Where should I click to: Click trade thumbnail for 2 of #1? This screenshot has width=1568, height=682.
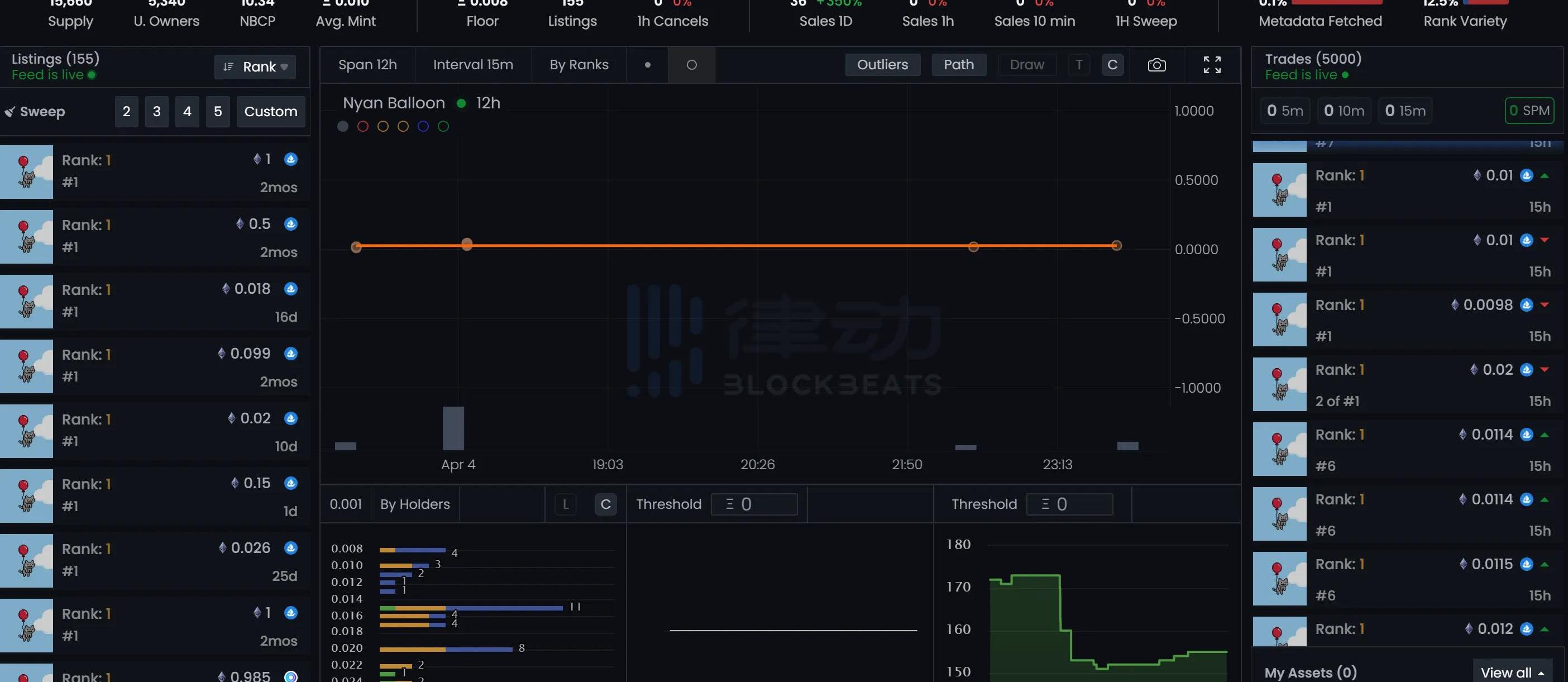(1279, 384)
